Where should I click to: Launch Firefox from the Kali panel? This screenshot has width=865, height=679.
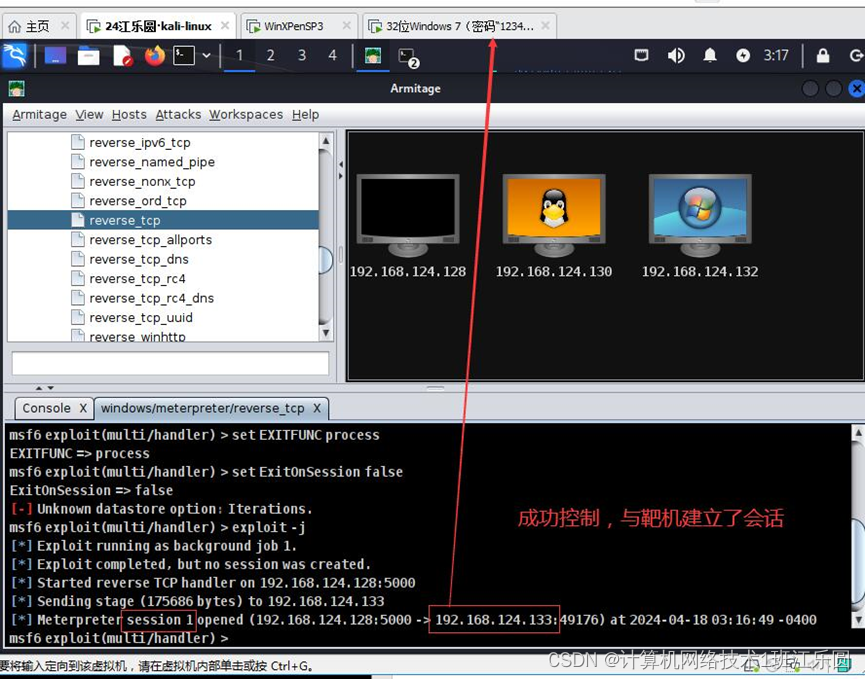click(155, 55)
